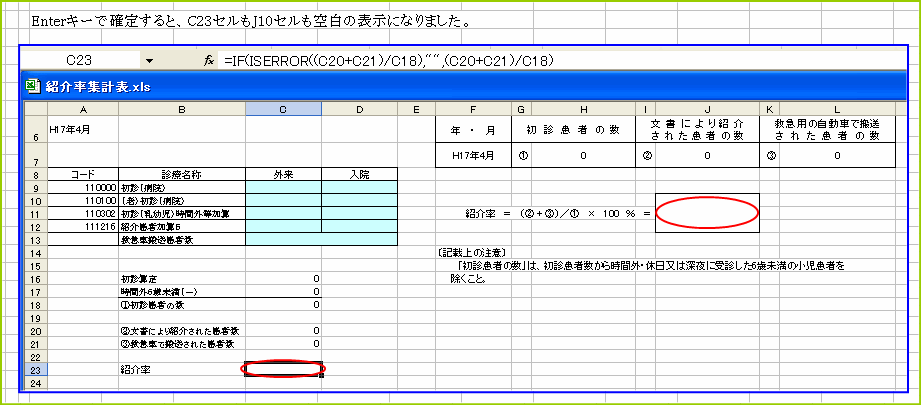Click the 年・月 header cell
The width and height of the screenshot is (921, 405).
click(x=473, y=129)
